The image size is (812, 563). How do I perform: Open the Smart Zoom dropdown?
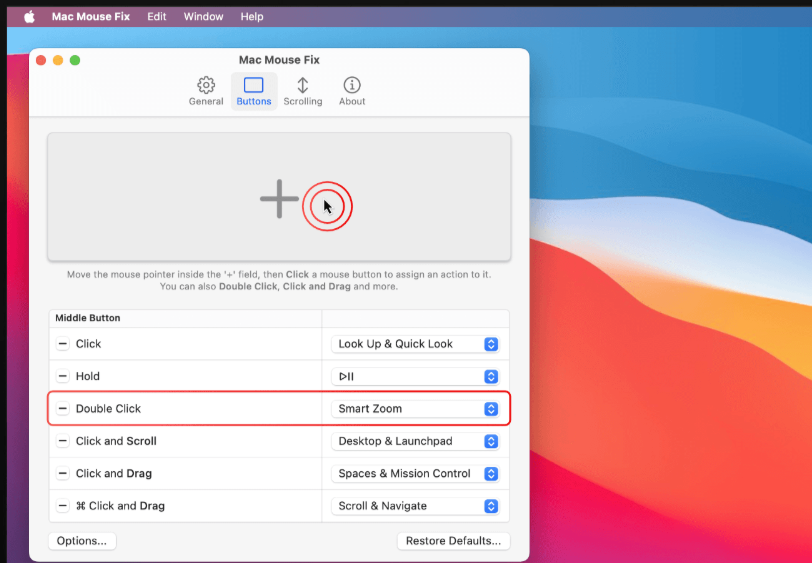(415, 409)
